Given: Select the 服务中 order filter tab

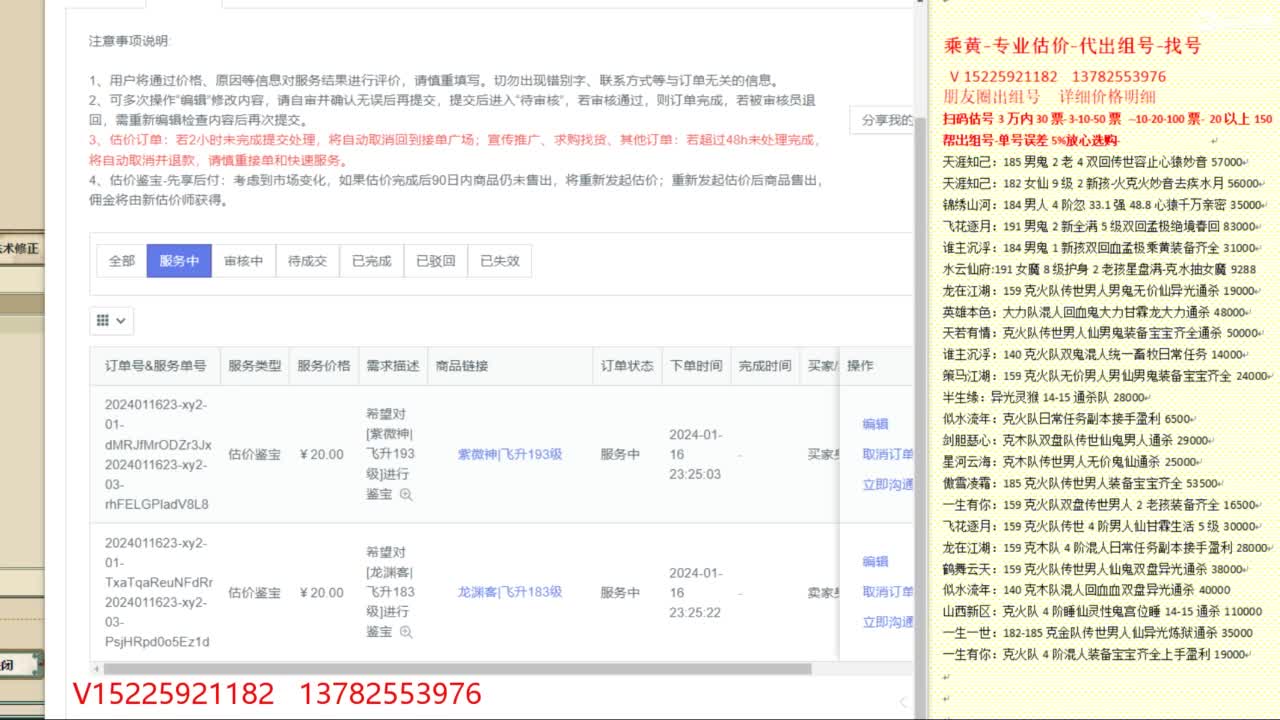Looking at the screenshot, I should point(179,261).
